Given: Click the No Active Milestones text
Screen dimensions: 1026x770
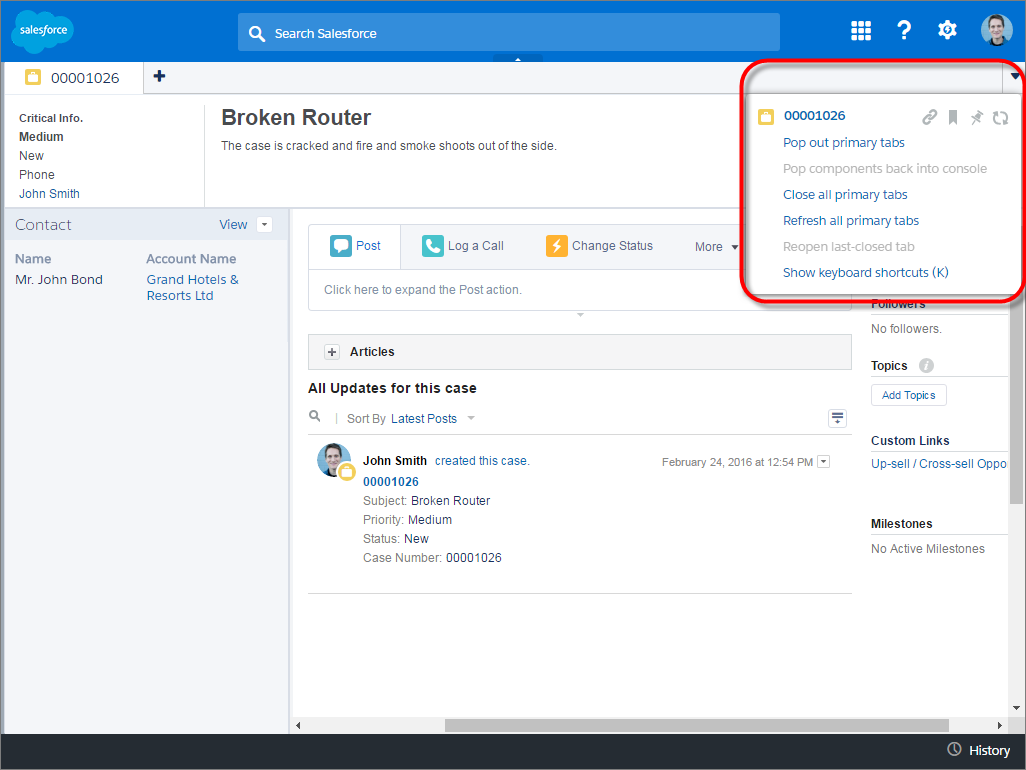Looking at the screenshot, I should coord(927,549).
